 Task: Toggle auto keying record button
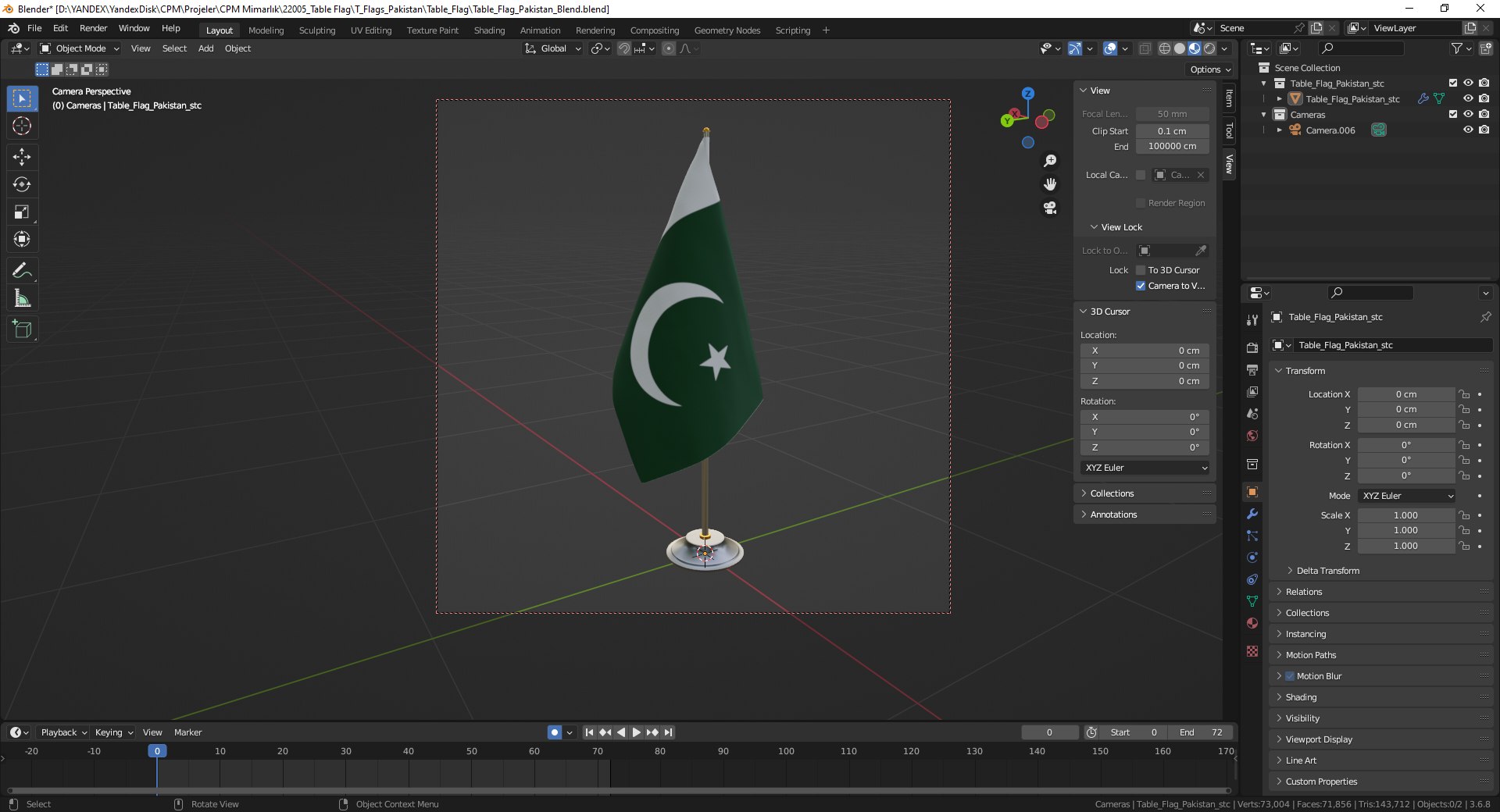pos(555,732)
